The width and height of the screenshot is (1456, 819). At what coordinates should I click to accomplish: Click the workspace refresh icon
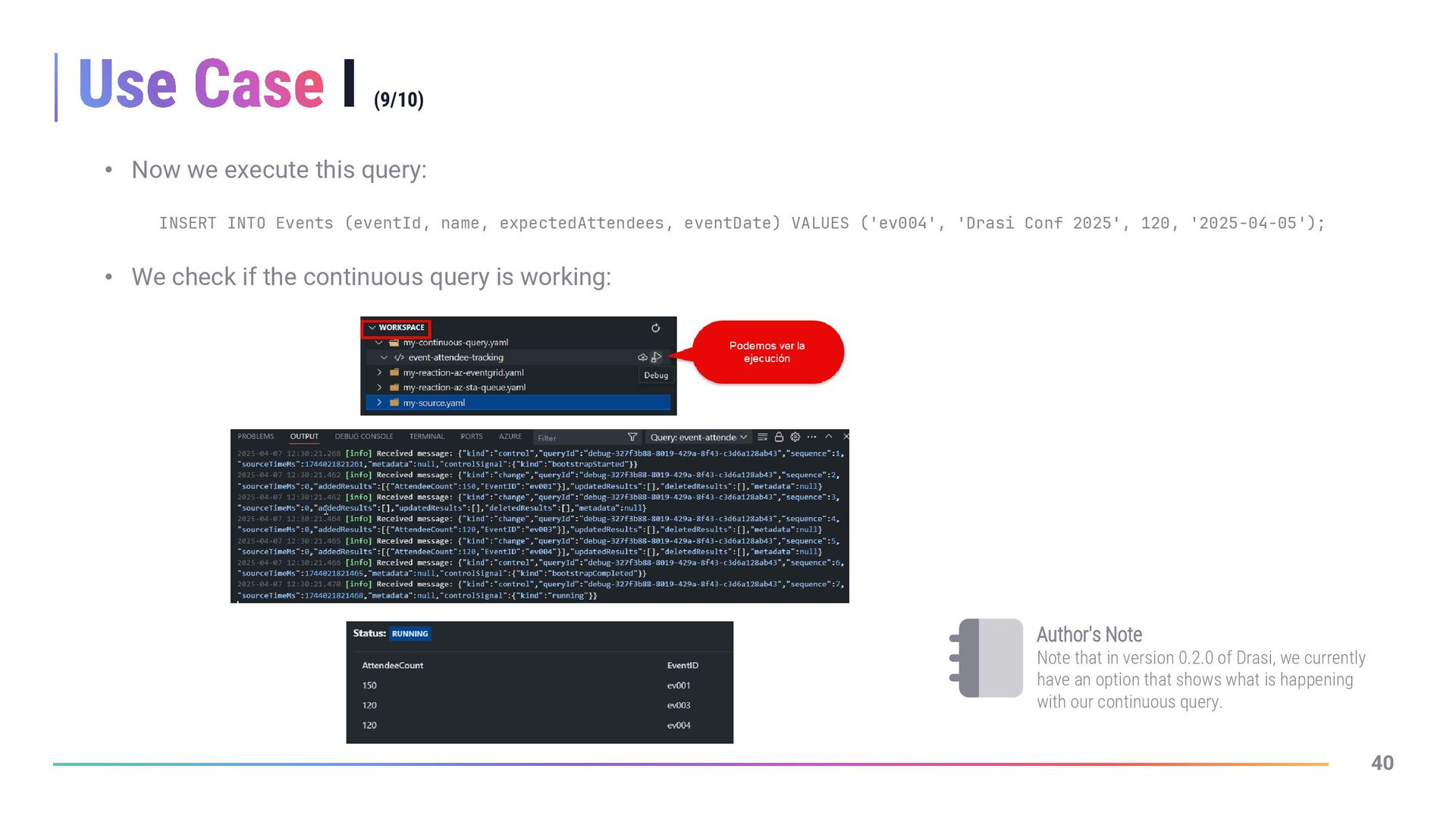(x=655, y=328)
